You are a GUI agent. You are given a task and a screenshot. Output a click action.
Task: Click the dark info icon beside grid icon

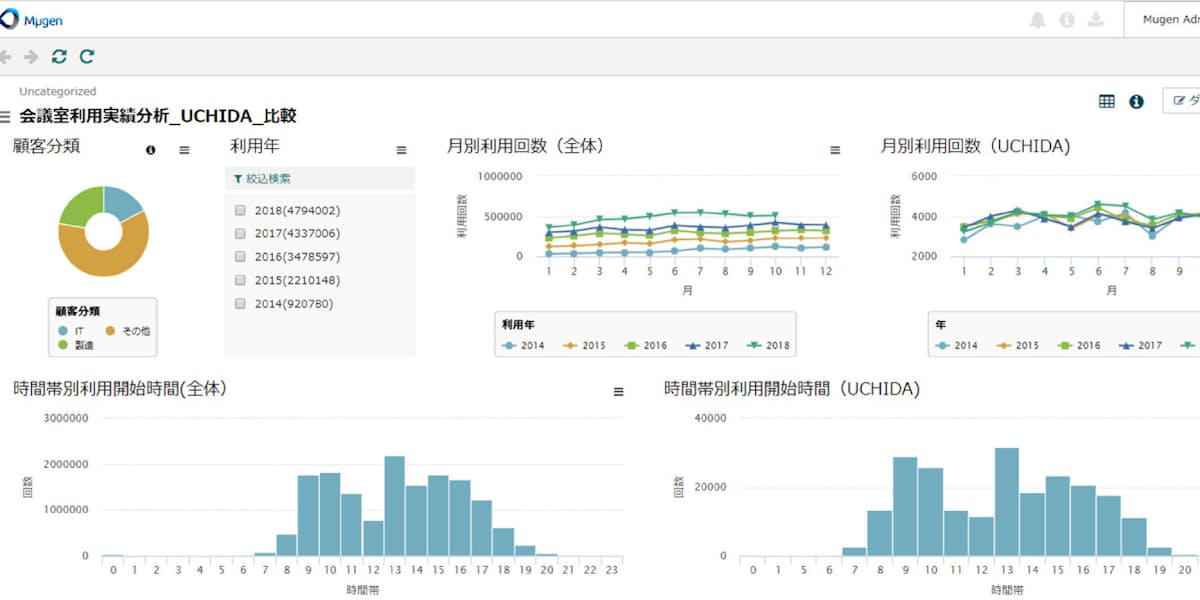pos(1136,101)
